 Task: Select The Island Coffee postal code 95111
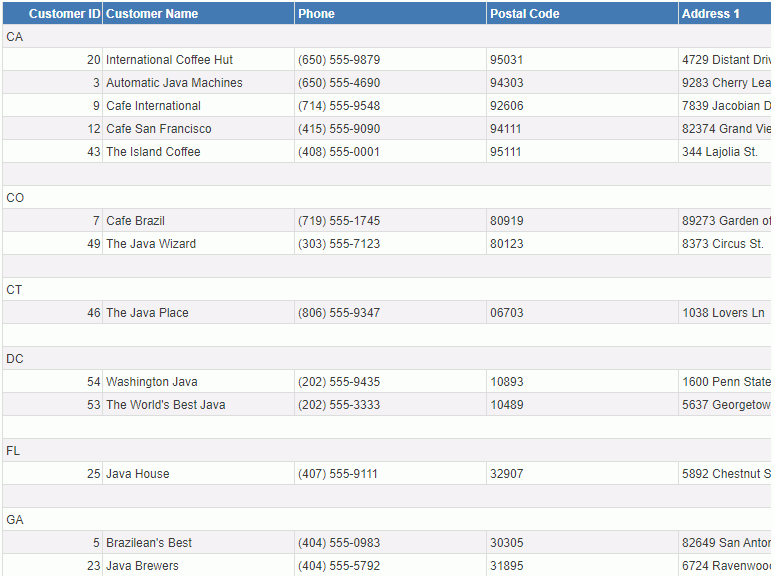coord(506,152)
